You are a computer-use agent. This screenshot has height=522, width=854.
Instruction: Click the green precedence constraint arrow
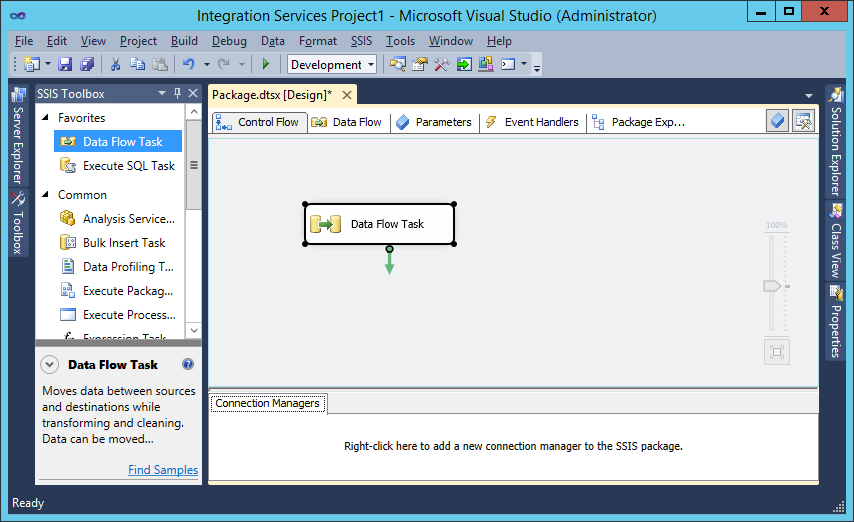click(x=389, y=262)
